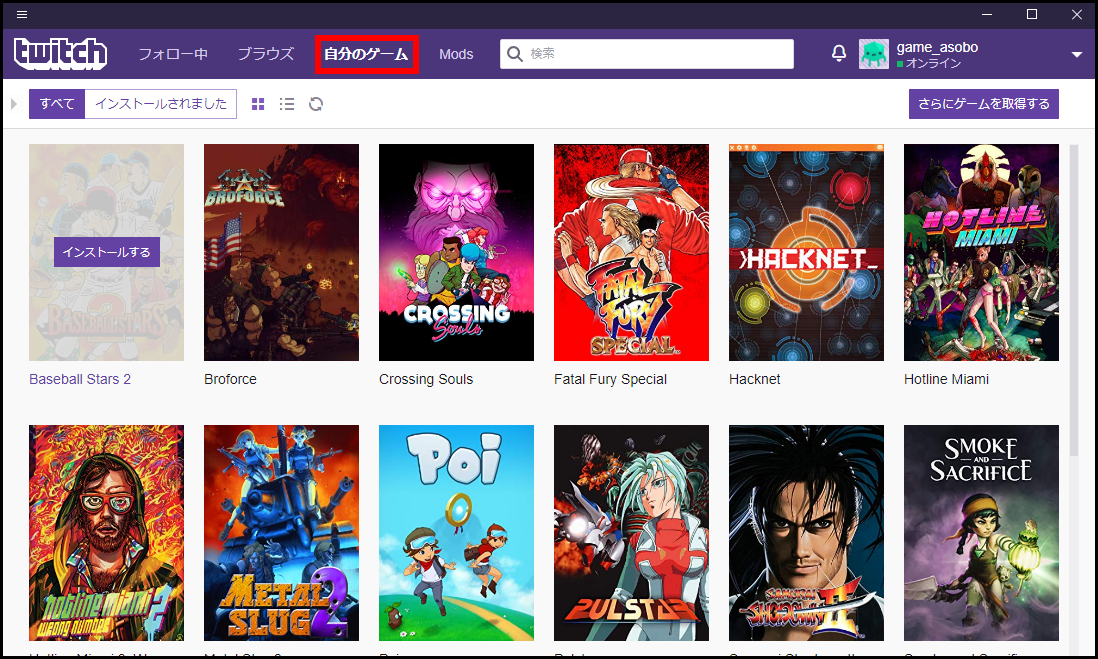Open the Samurai Shodown II cover
Screen dimensions: 1098x659
pyautogui.click(x=807, y=533)
